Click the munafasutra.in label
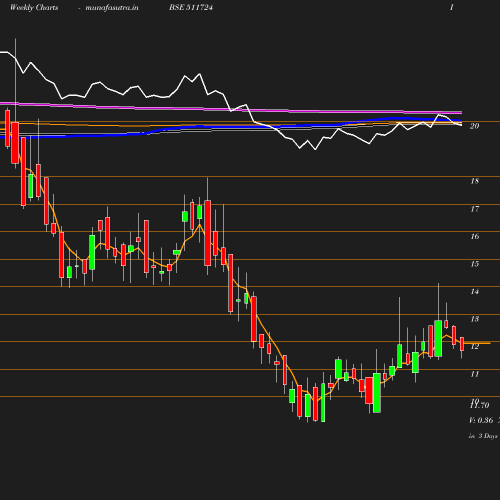The image size is (500, 500). point(112,7)
